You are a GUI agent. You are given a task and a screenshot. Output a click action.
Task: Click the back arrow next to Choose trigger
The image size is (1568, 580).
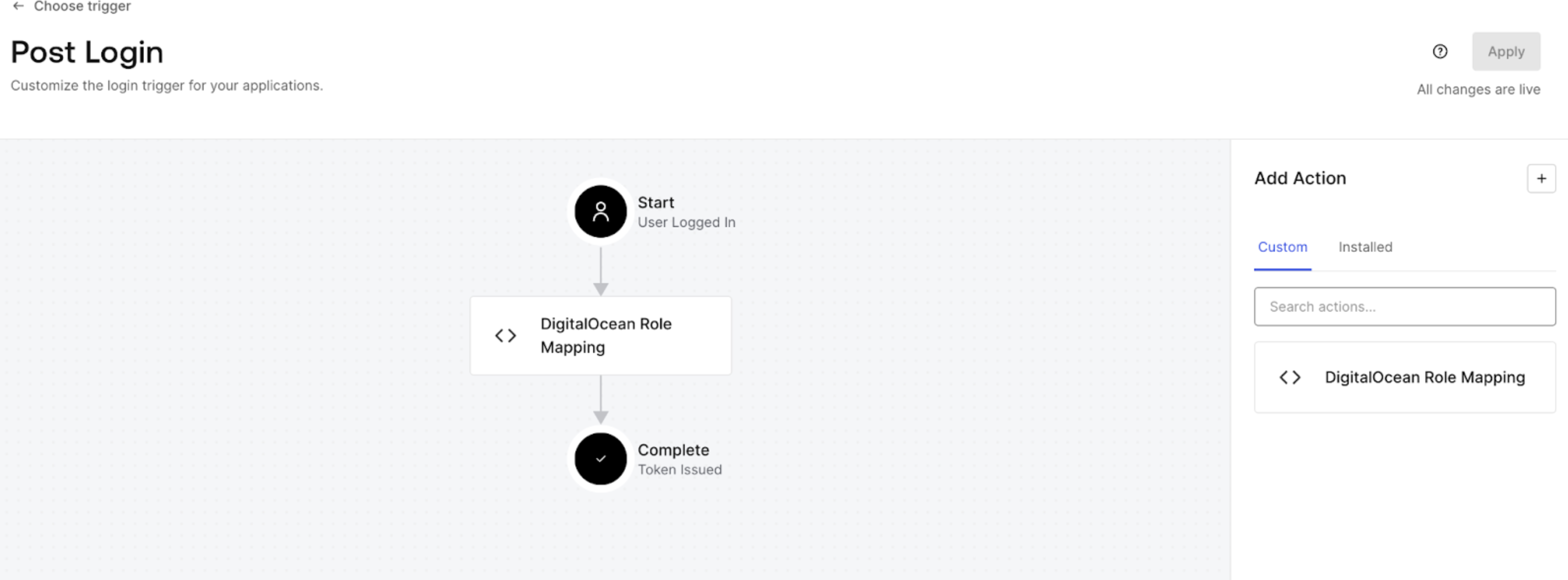point(18,7)
